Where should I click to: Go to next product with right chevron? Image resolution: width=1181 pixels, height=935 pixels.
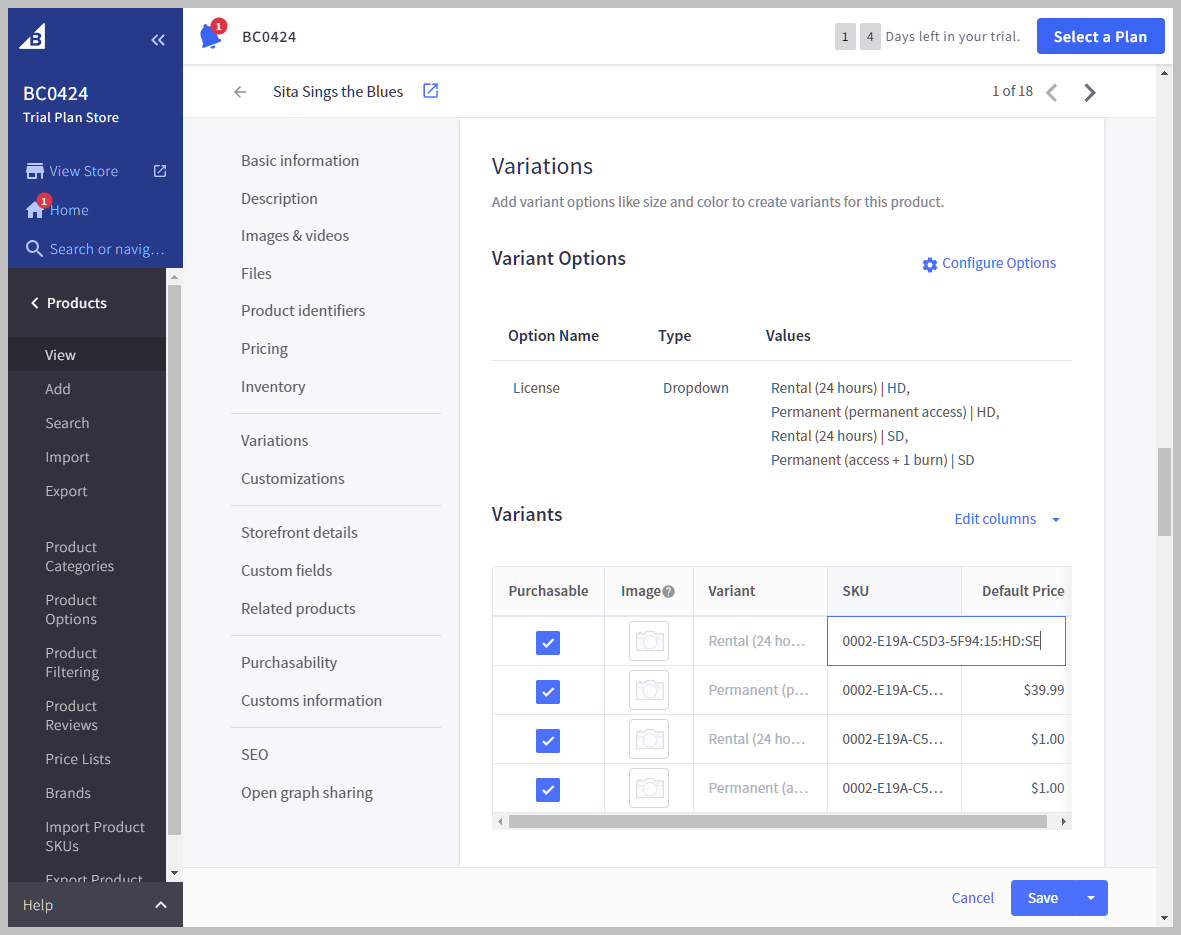click(x=1090, y=93)
